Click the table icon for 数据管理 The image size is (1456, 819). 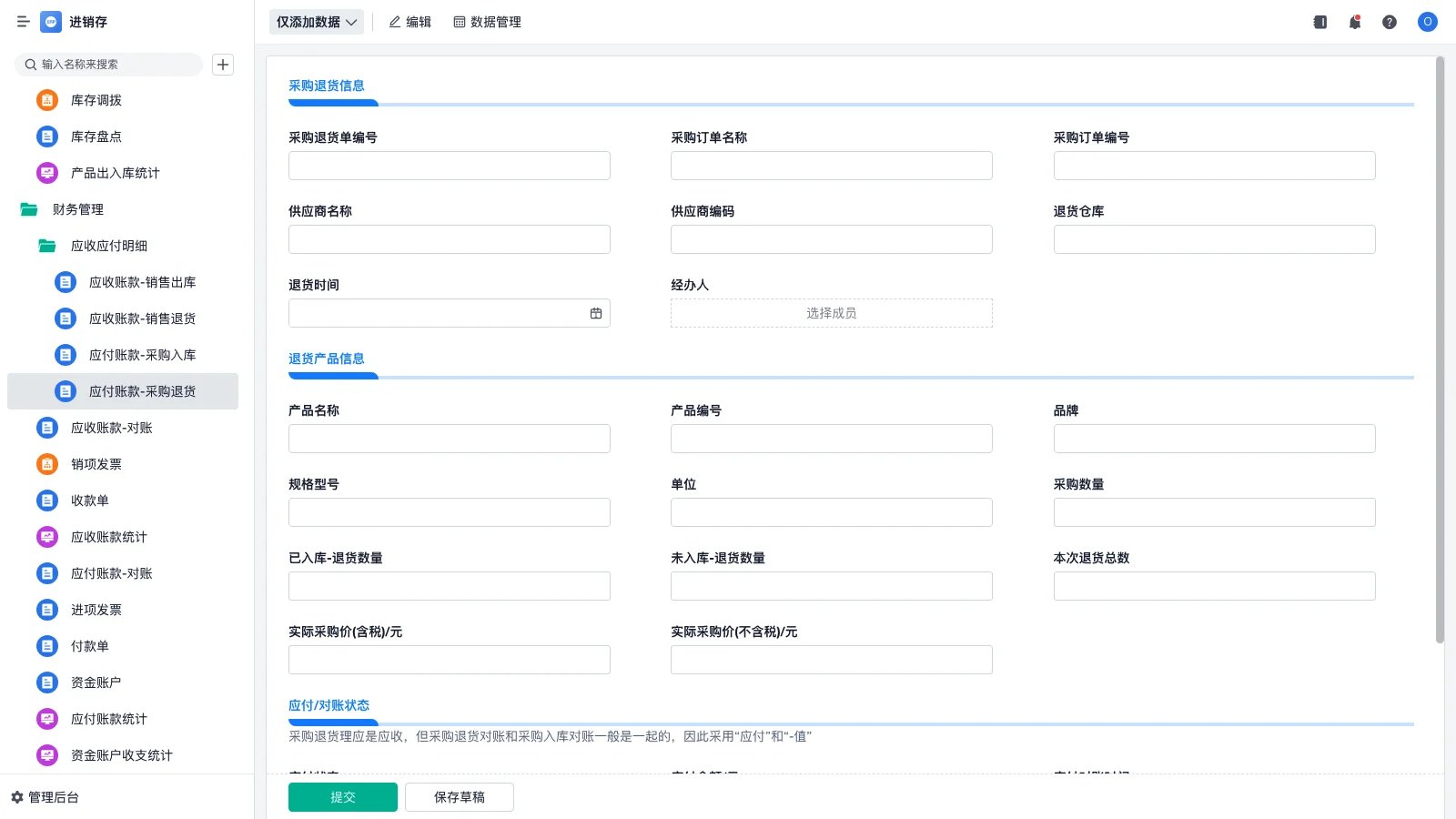pyautogui.click(x=460, y=22)
